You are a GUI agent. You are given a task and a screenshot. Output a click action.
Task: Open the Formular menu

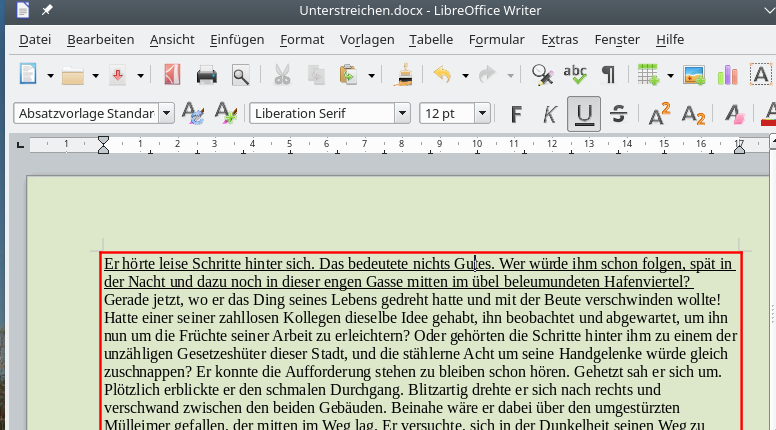[496, 40]
